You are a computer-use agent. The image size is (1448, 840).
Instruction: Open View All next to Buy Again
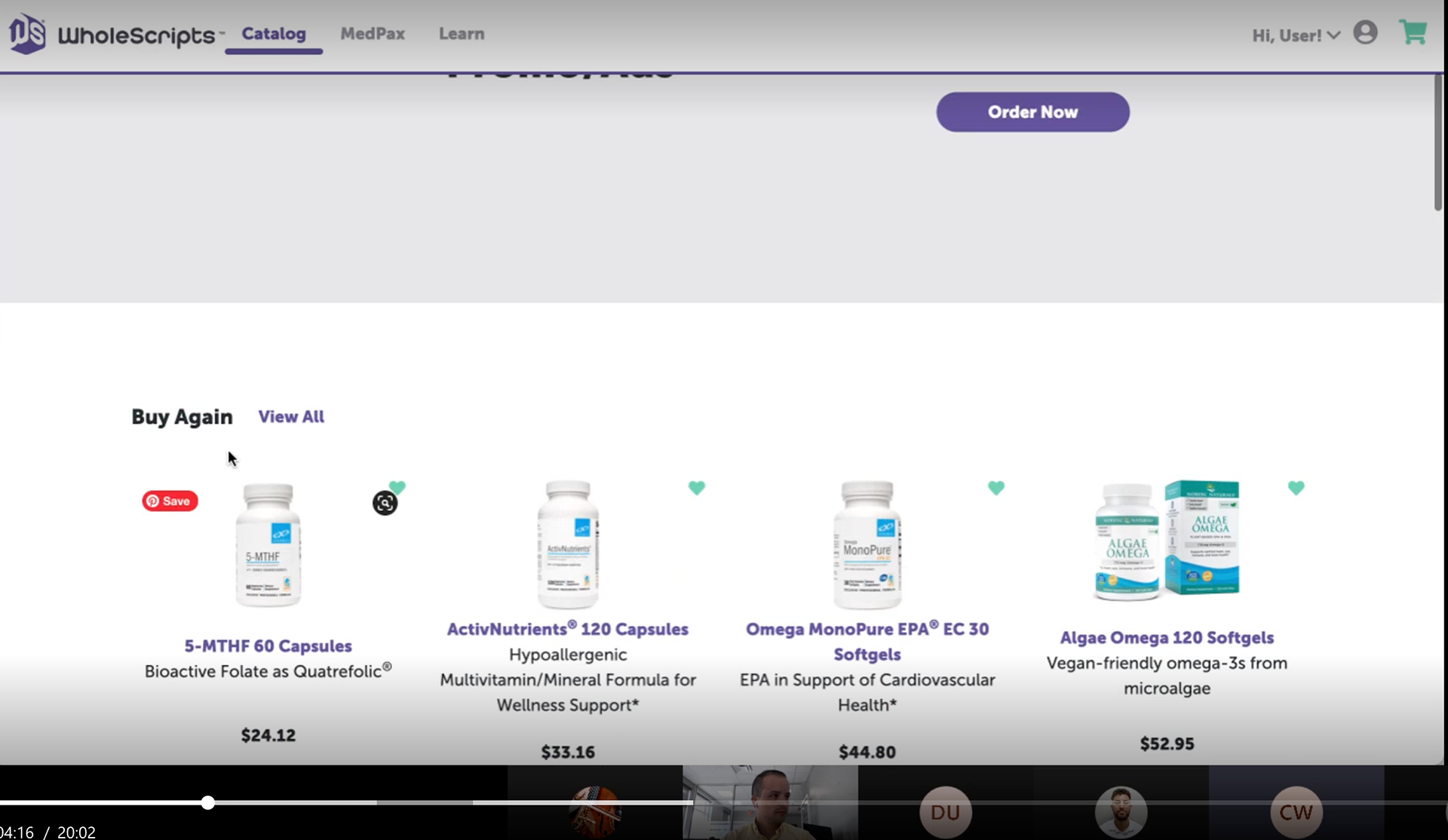tap(291, 416)
